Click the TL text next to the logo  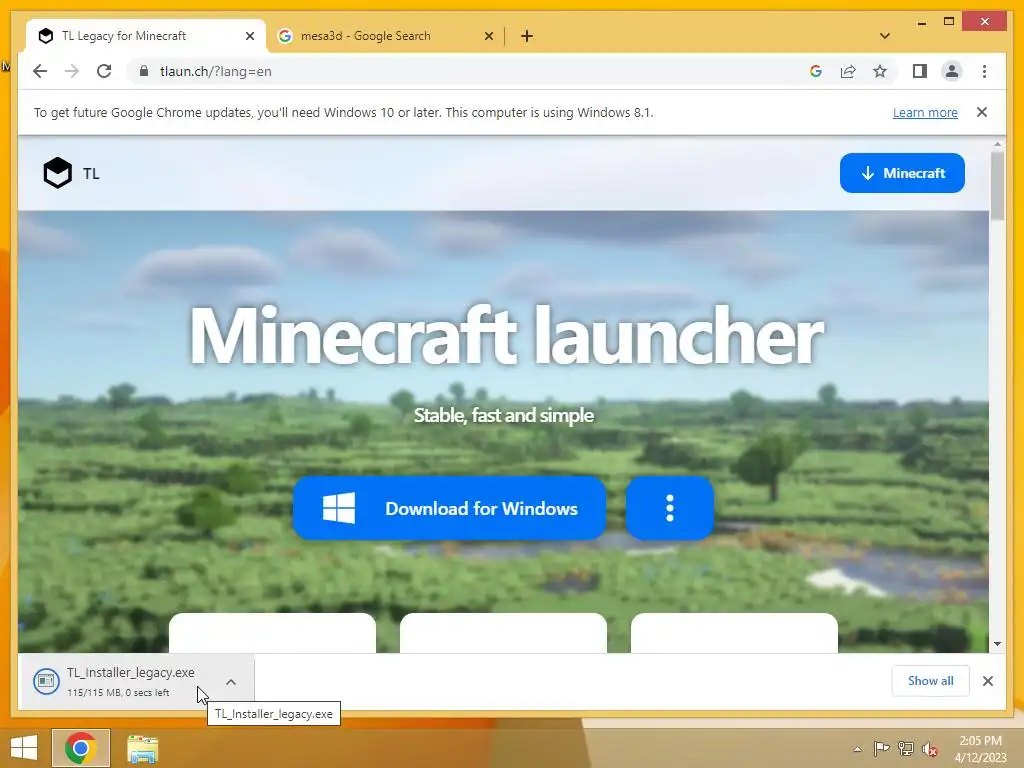pyautogui.click(x=91, y=174)
